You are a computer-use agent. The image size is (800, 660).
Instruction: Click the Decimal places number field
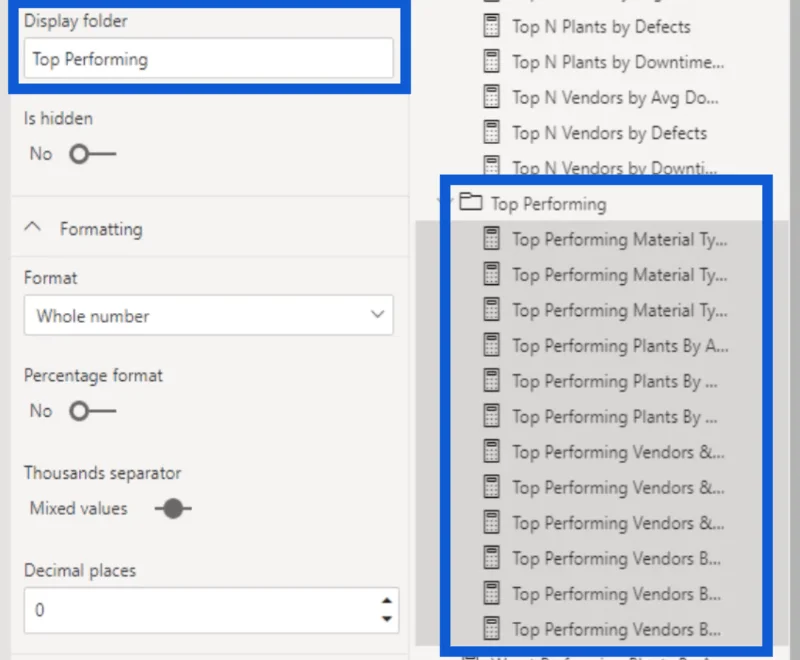pyautogui.click(x=211, y=610)
